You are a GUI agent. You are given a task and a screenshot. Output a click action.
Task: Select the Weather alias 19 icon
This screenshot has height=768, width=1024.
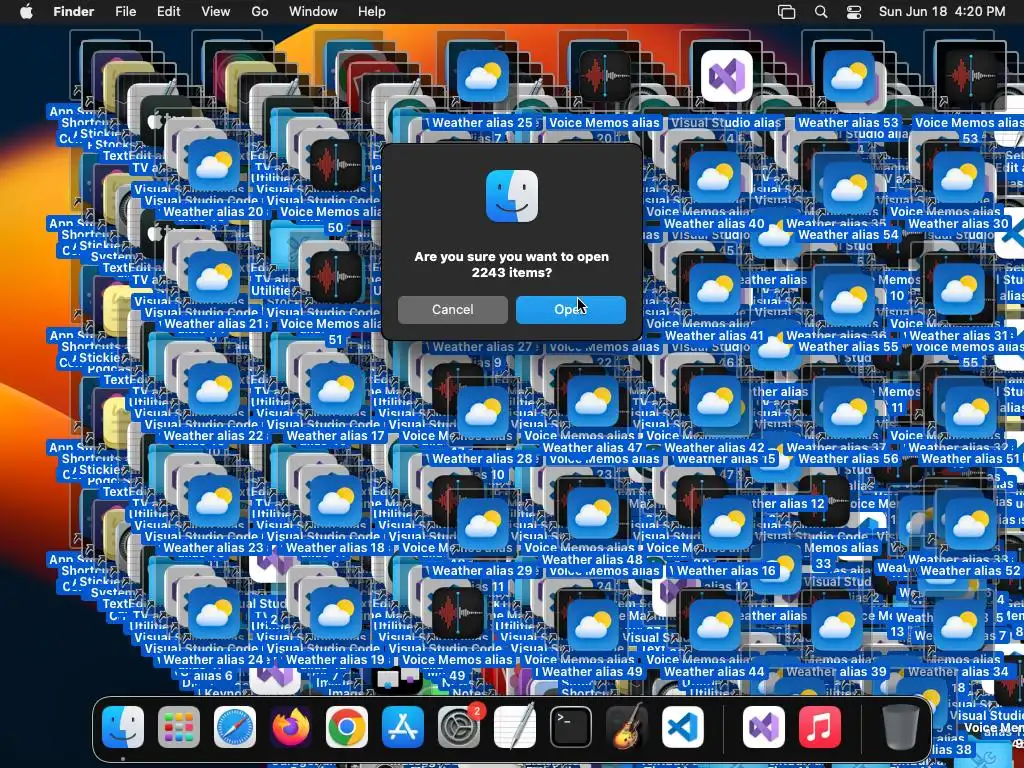click(336, 614)
